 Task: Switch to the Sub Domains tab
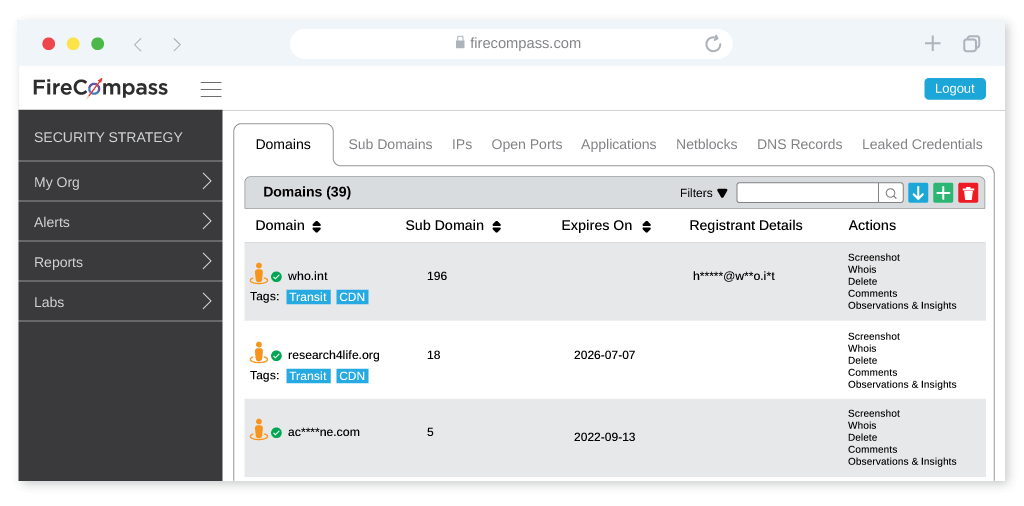coord(391,144)
